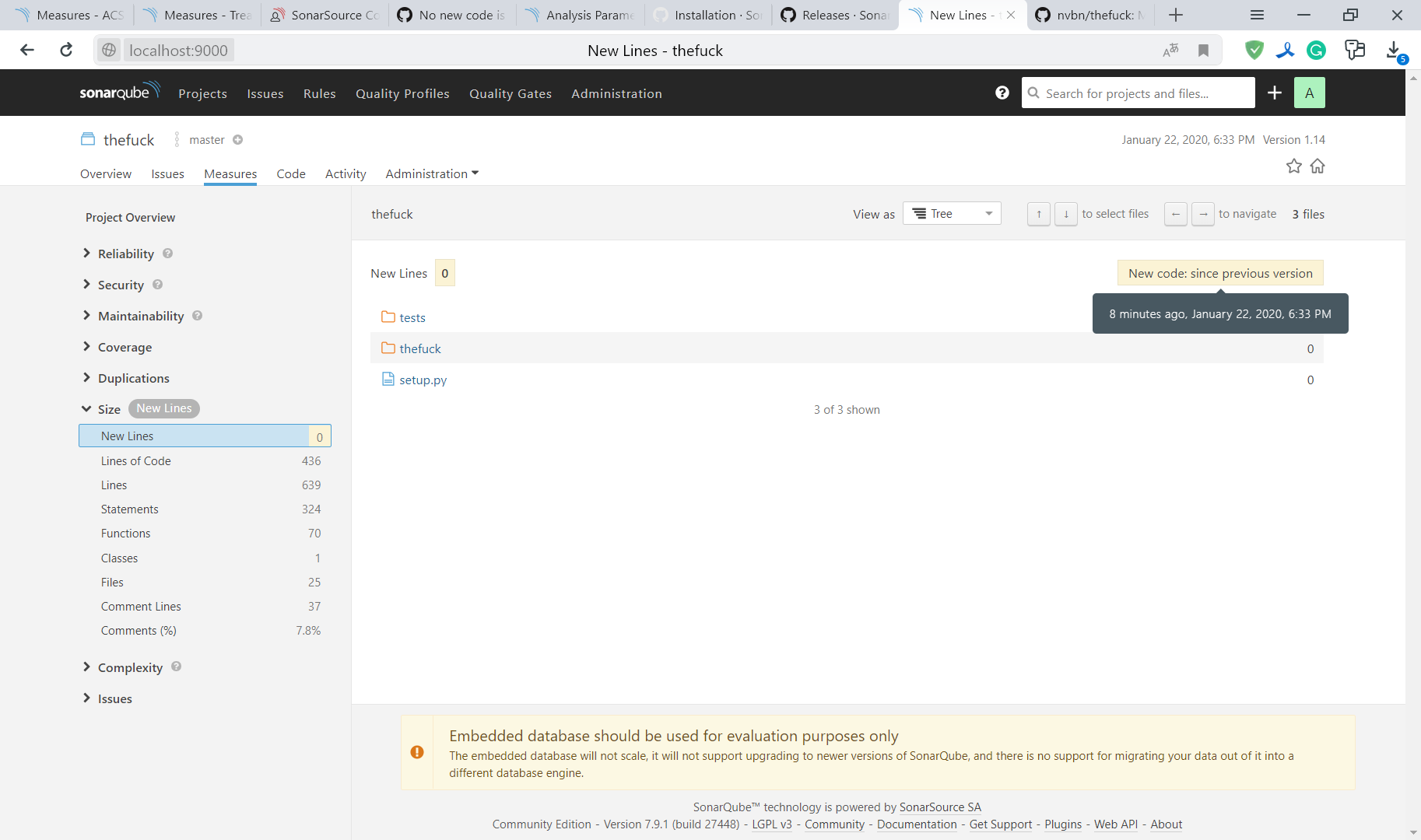Open the thefuck folder row
Screen dimensions: 1421x840
coord(847,348)
